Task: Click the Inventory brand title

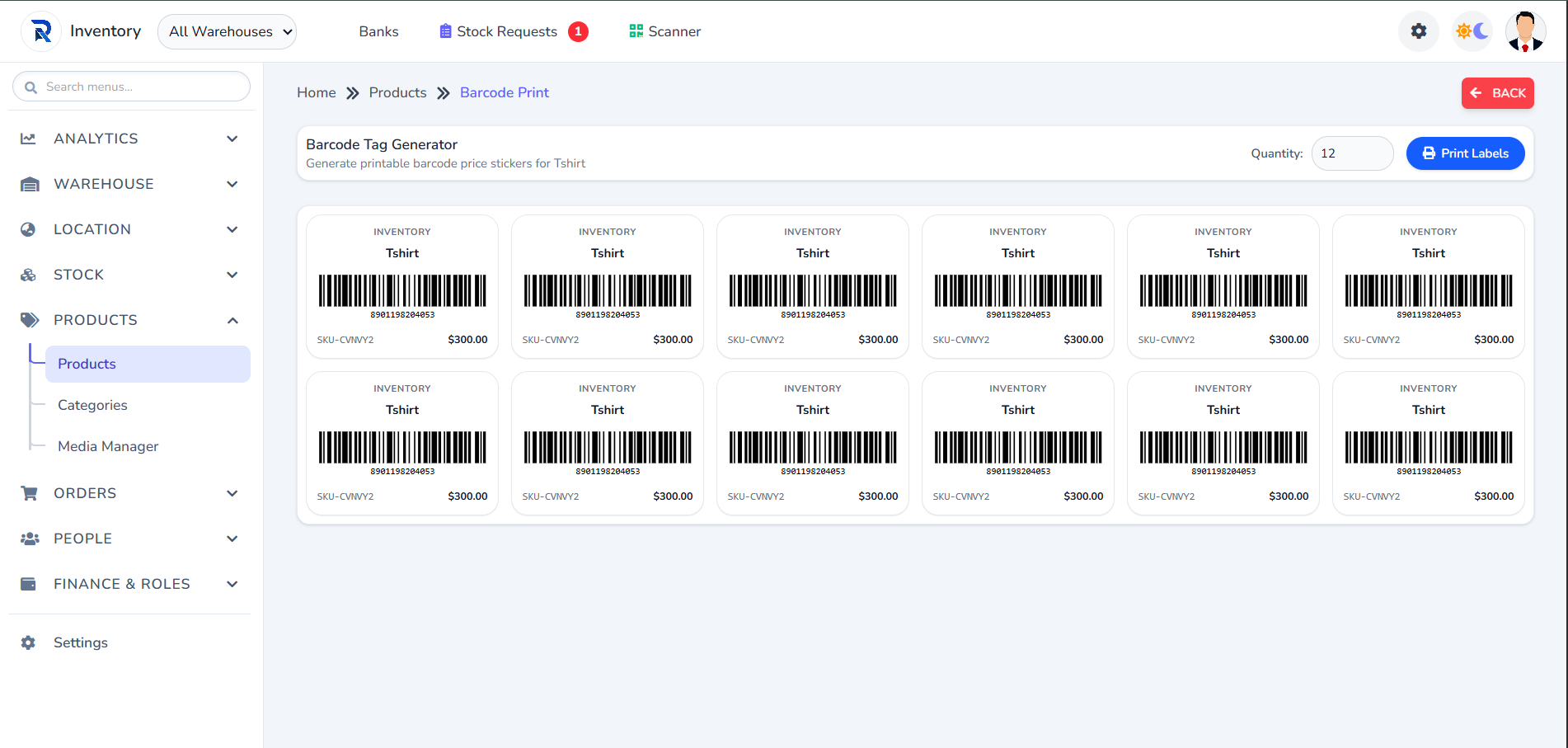Action: click(x=106, y=31)
